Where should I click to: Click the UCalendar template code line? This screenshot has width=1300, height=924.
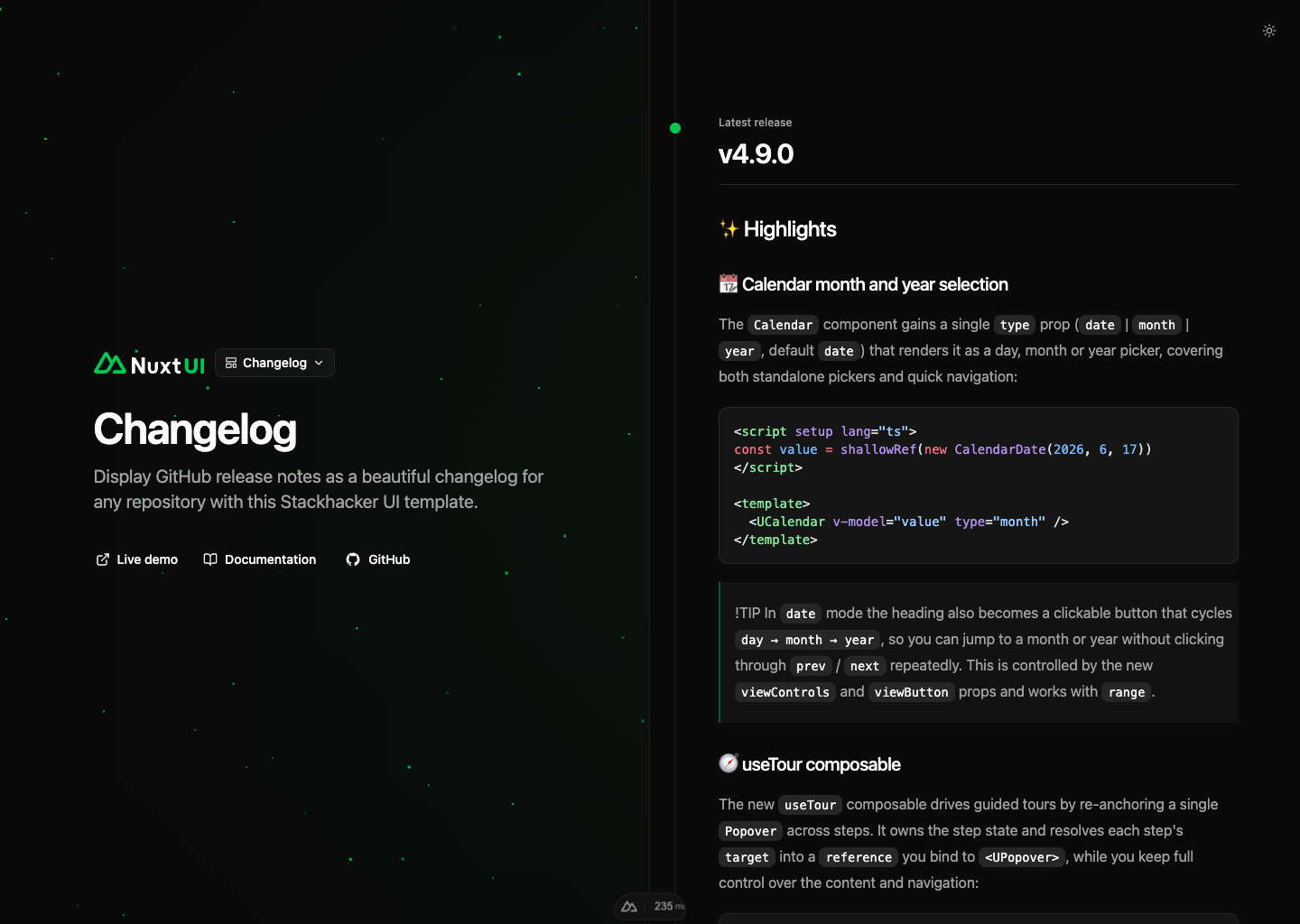click(908, 522)
